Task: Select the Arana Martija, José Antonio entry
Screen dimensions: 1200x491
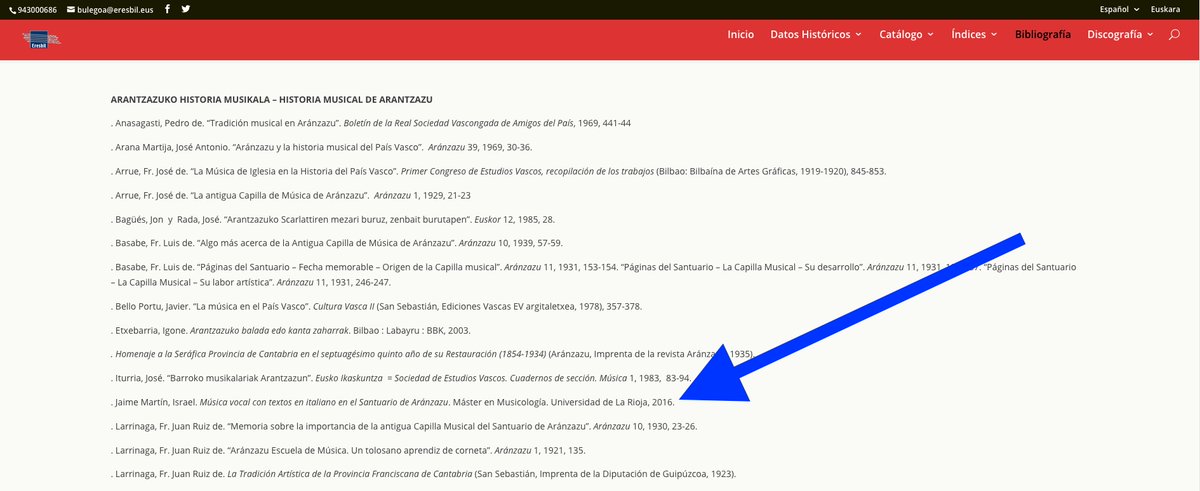Action: 323,146
